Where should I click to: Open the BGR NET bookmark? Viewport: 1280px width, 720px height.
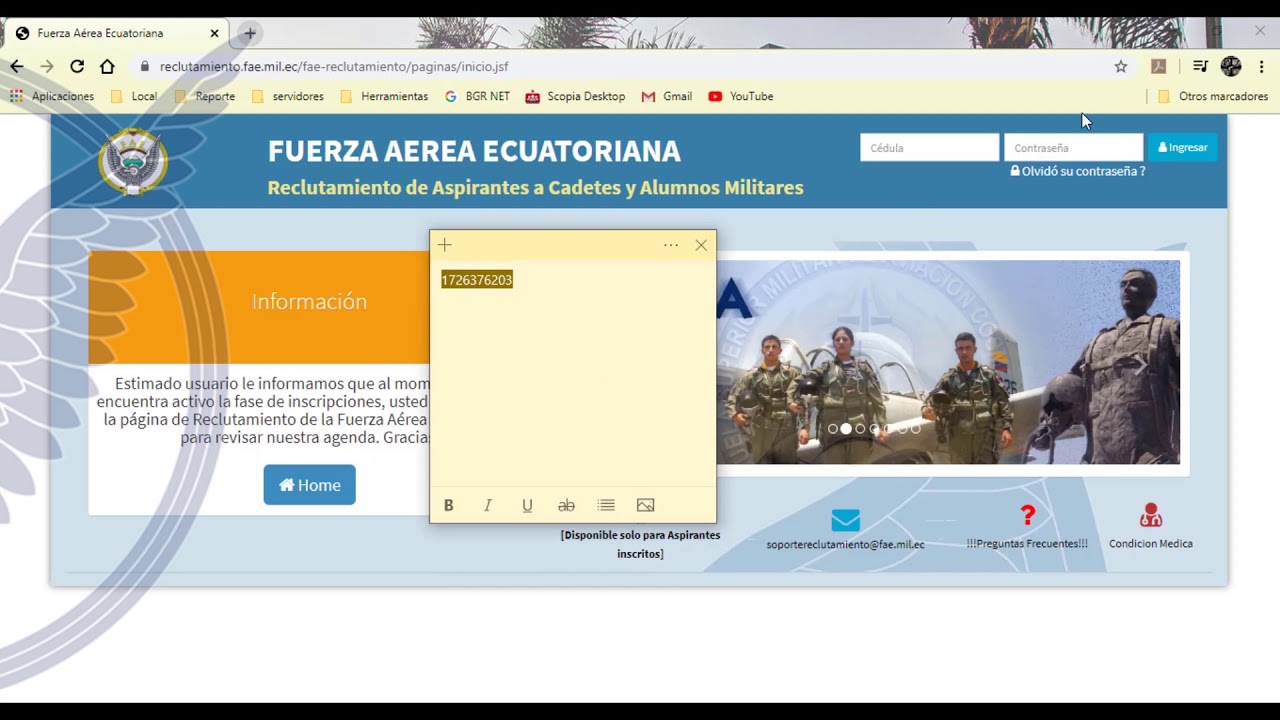(477, 96)
